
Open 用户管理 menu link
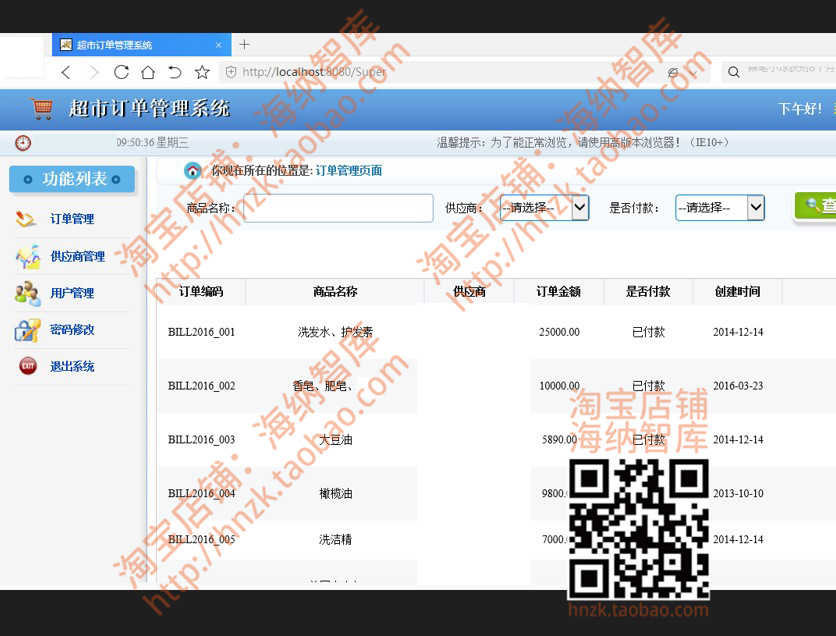coord(72,293)
